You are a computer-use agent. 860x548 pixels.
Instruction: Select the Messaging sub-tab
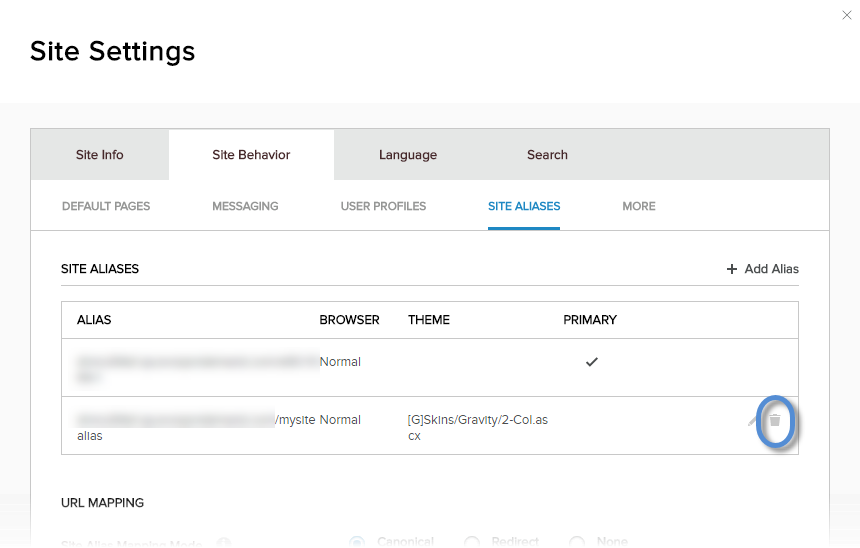[245, 206]
